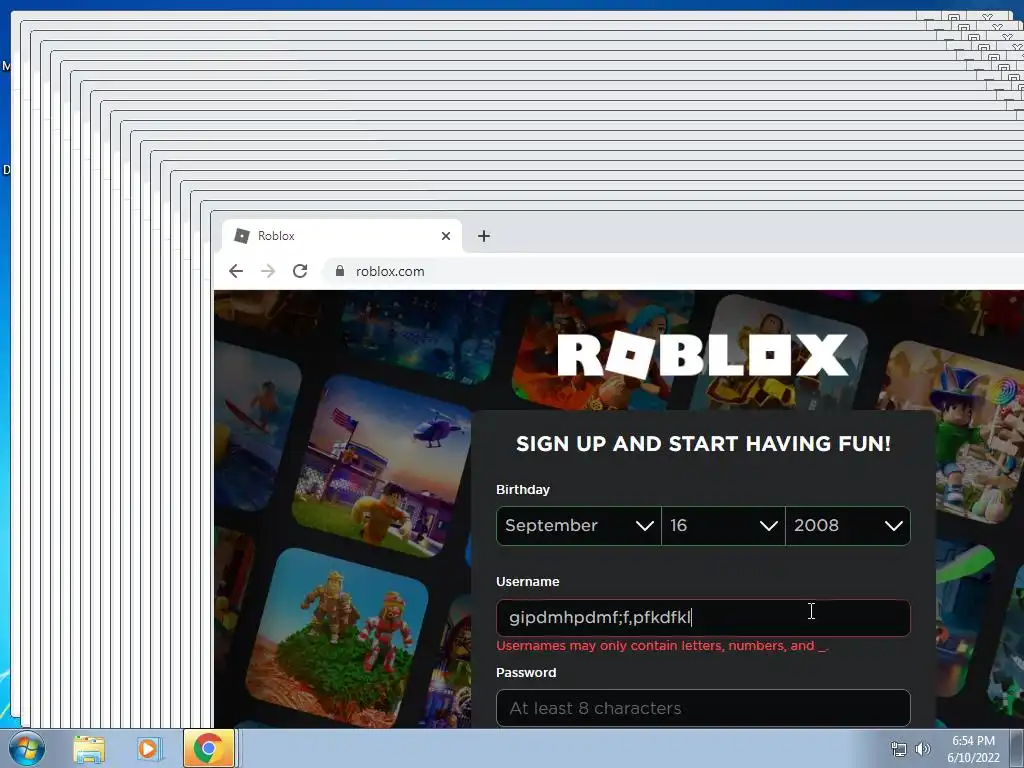Open a new tab with the plus button
The width and height of the screenshot is (1024, 768).
[x=483, y=236]
